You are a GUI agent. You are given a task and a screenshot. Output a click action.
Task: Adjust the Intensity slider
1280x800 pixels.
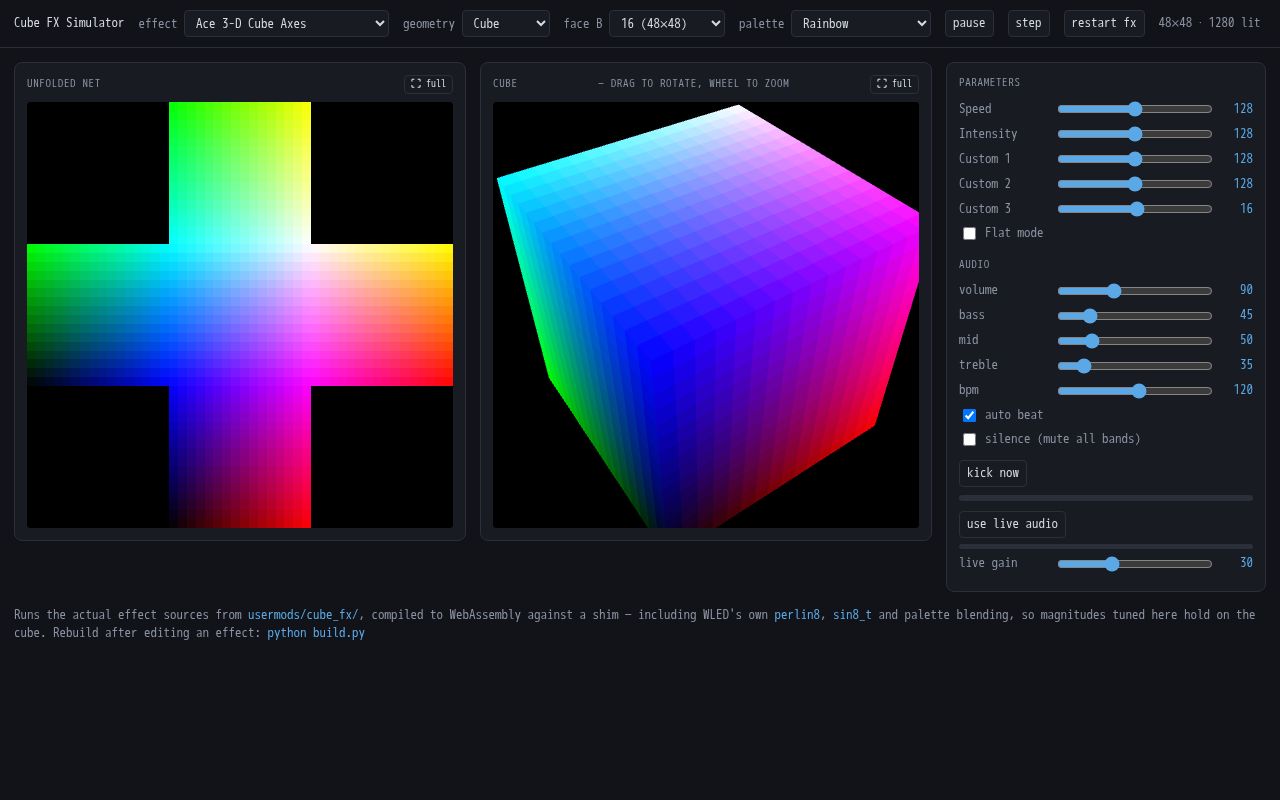pos(1135,134)
